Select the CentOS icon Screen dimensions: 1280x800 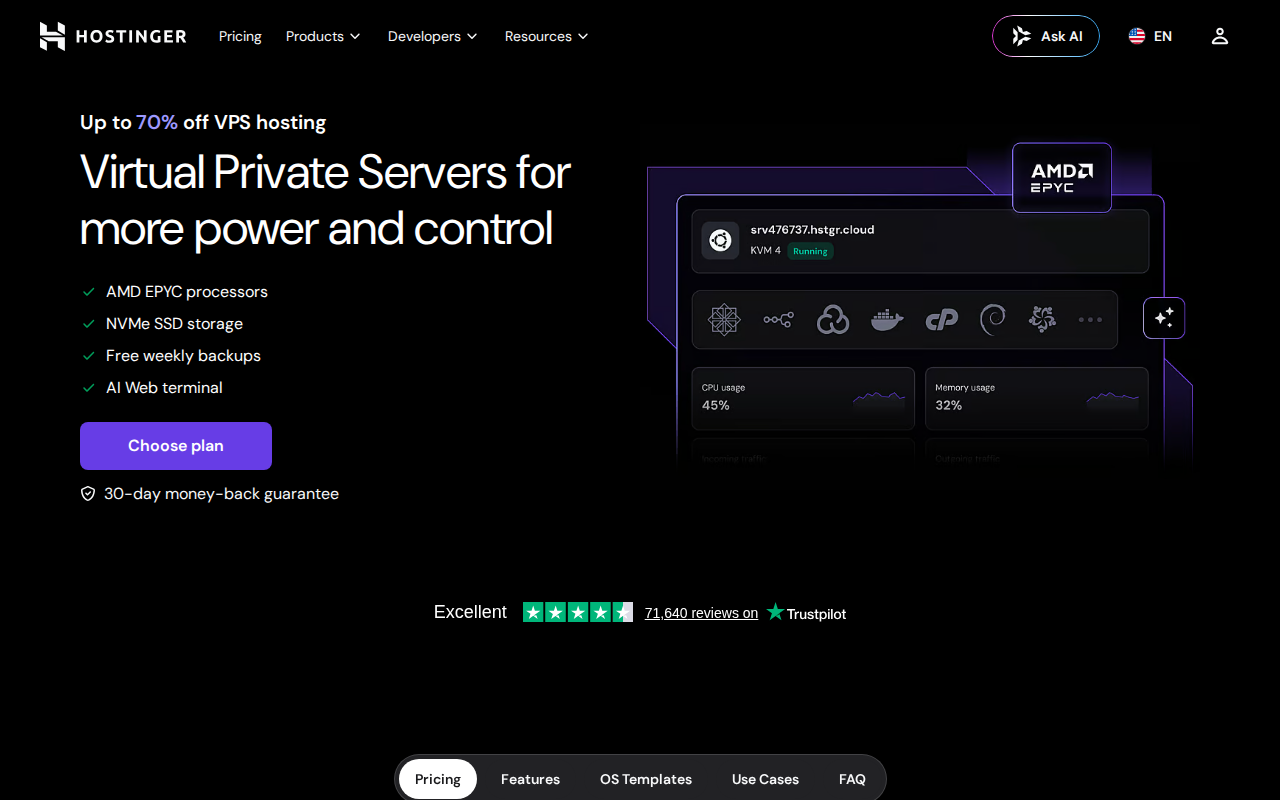[724, 319]
